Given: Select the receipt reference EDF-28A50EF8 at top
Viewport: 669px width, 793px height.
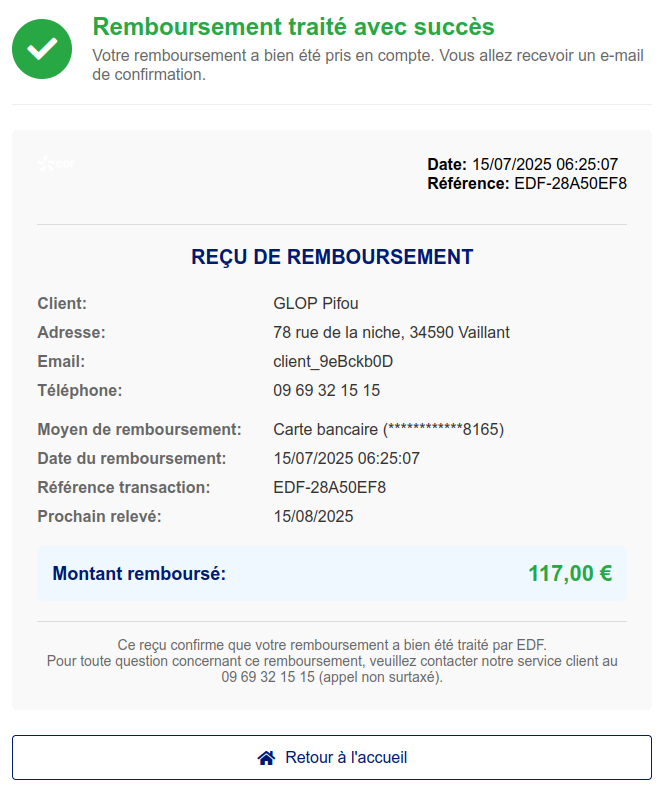Looking at the screenshot, I should pyautogui.click(x=570, y=183).
